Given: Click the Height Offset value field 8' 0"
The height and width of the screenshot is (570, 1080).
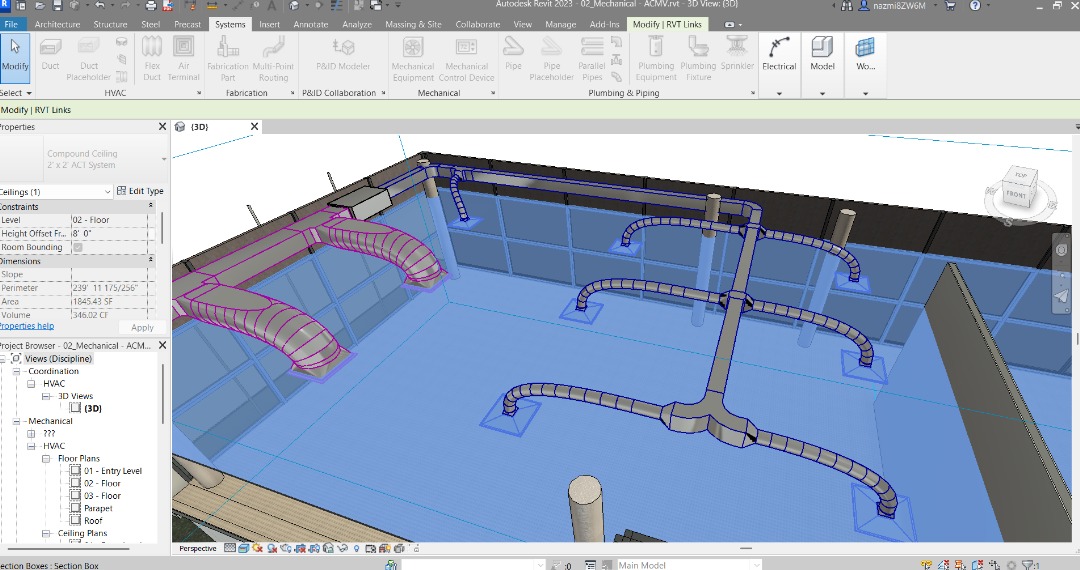Looking at the screenshot, I should tap(109, 233).
